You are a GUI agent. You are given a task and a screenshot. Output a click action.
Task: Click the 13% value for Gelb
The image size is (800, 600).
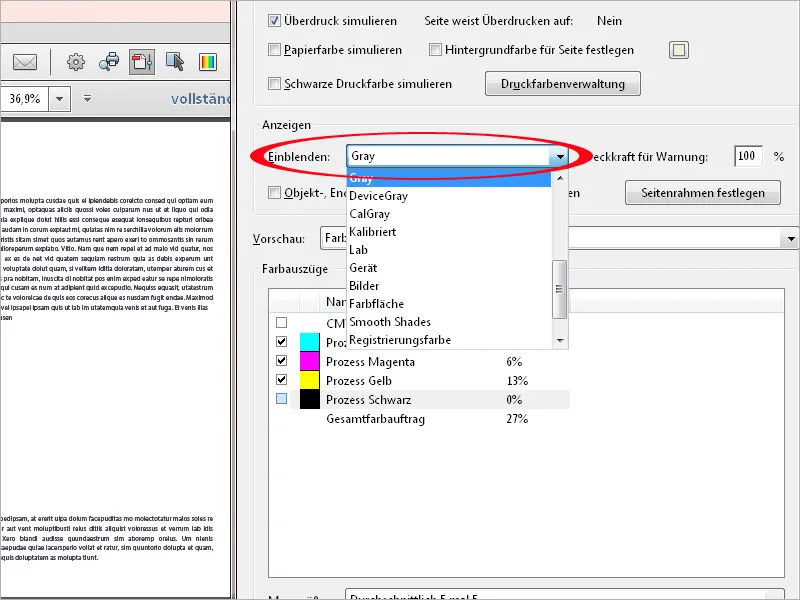tap(517, 381)
